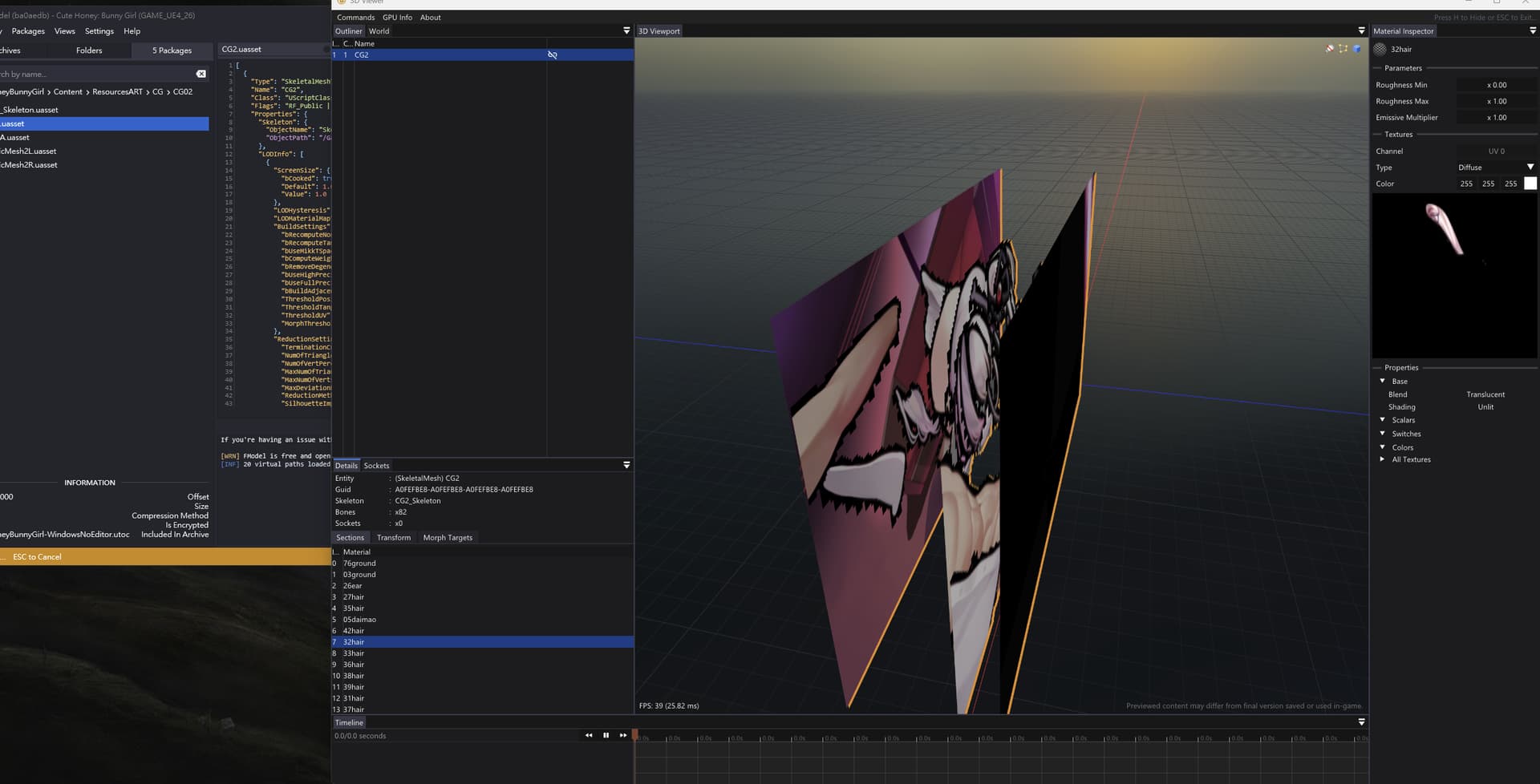Screen dimensions: 1540x784
Task: Open the About menu
Action: point(431,18)
